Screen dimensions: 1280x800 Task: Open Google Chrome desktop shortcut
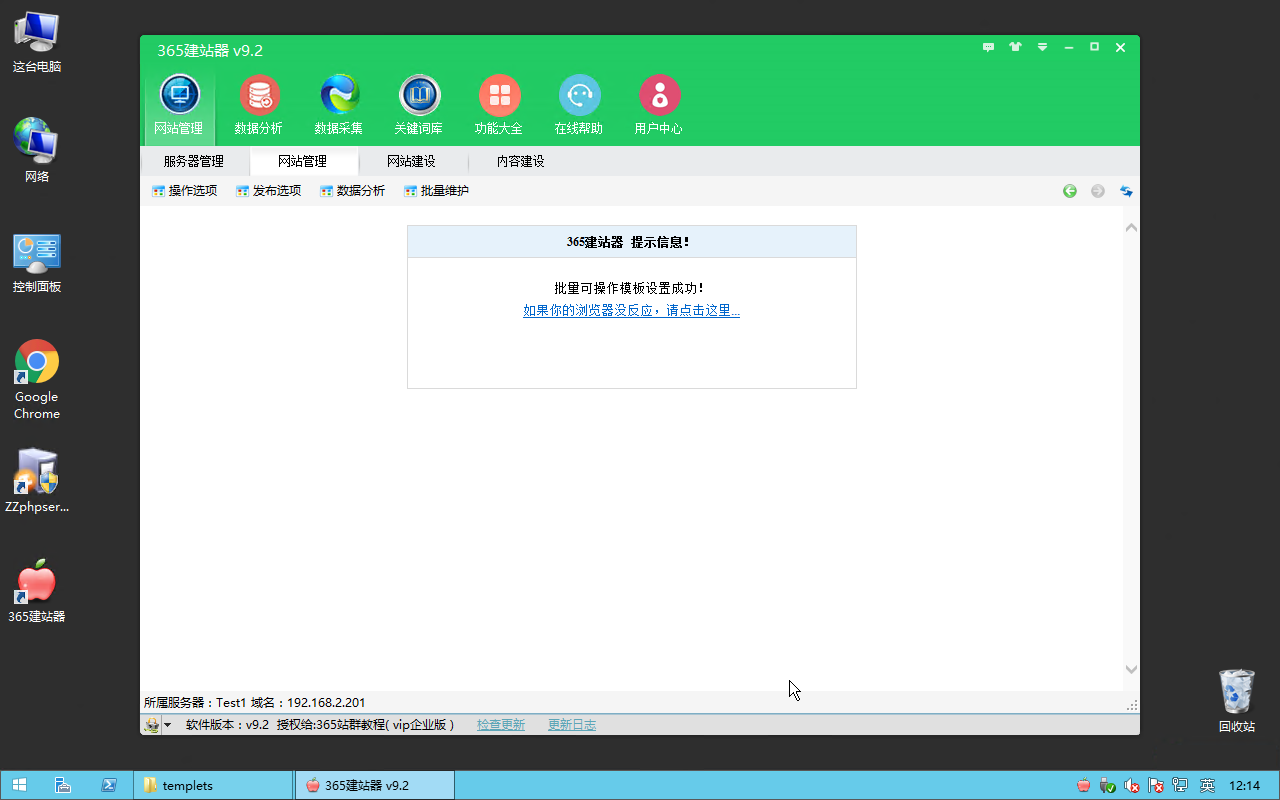coord(37,380)
